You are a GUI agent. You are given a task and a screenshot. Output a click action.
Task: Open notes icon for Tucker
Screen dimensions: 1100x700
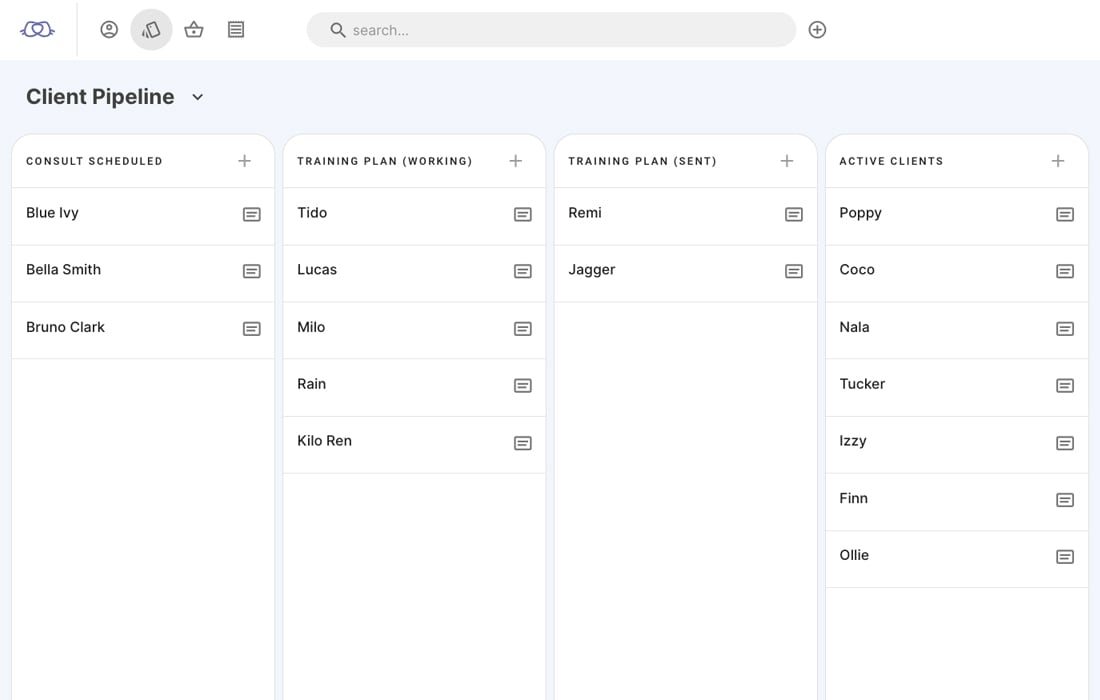(x=1065, y=385)
